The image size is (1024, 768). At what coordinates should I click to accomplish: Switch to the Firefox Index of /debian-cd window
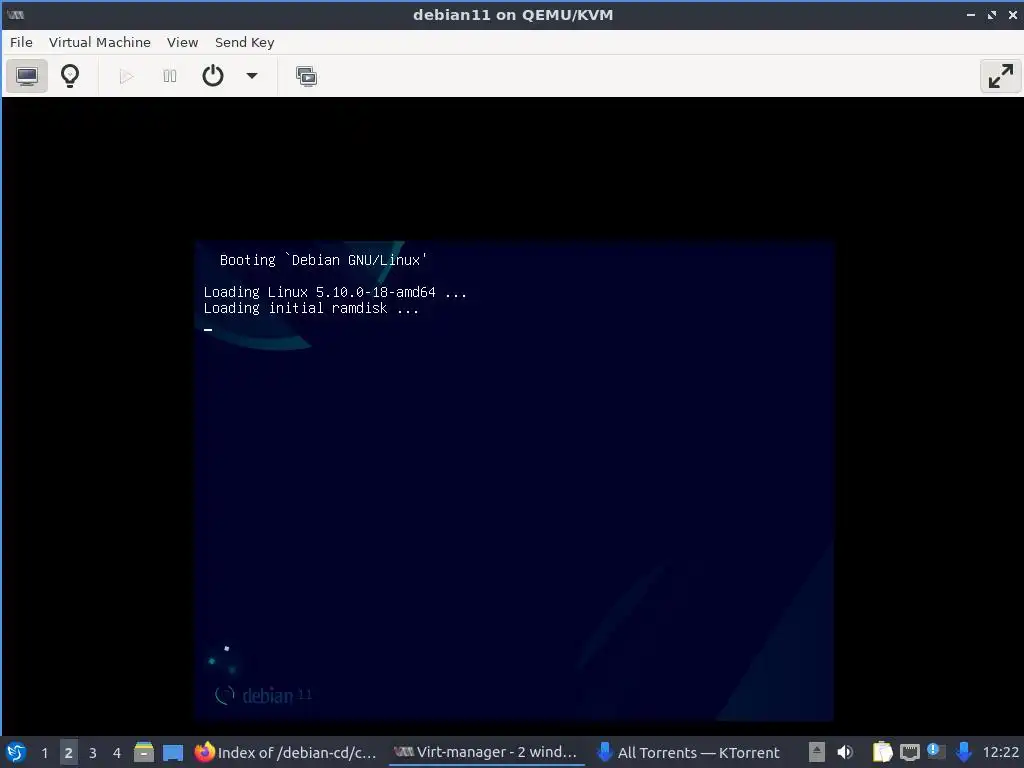[x=286, y=752]
